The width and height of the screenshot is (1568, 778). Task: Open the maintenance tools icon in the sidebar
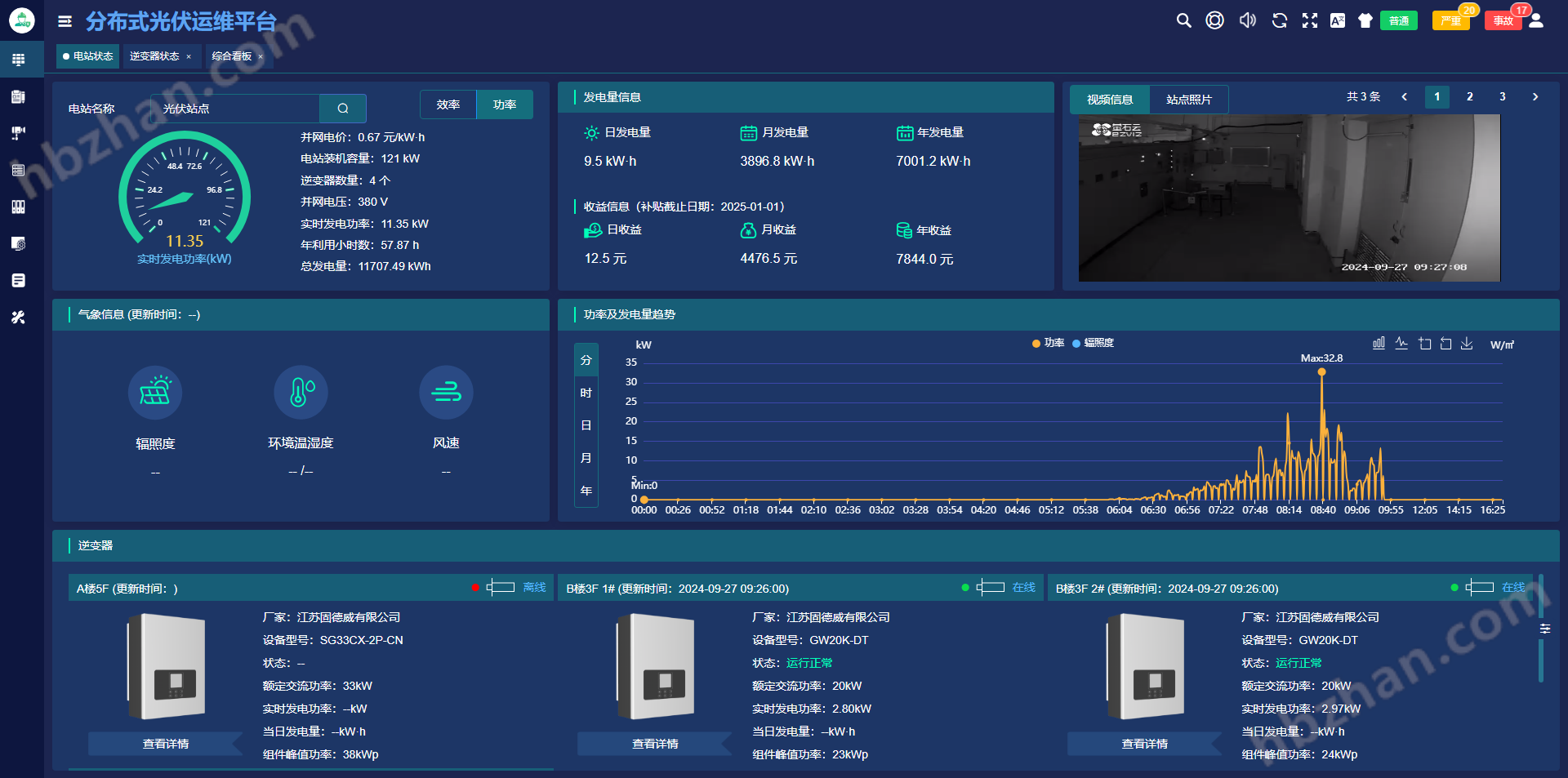pos(17,317)
